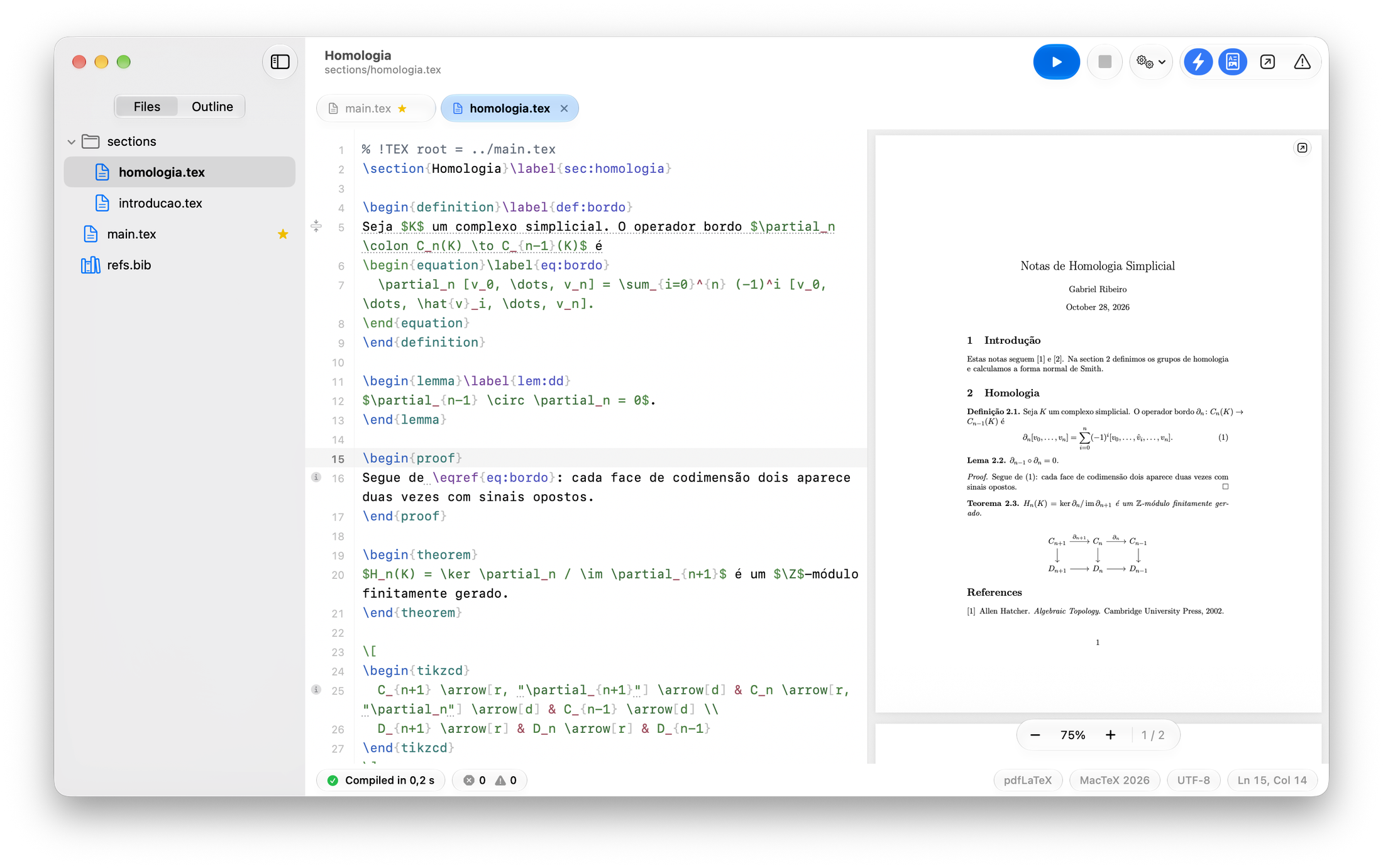Image resolution: width=1383 pixels, height=868 pixels.
Task: Select homologia.tex in the file tree
Action: [179, 172]
